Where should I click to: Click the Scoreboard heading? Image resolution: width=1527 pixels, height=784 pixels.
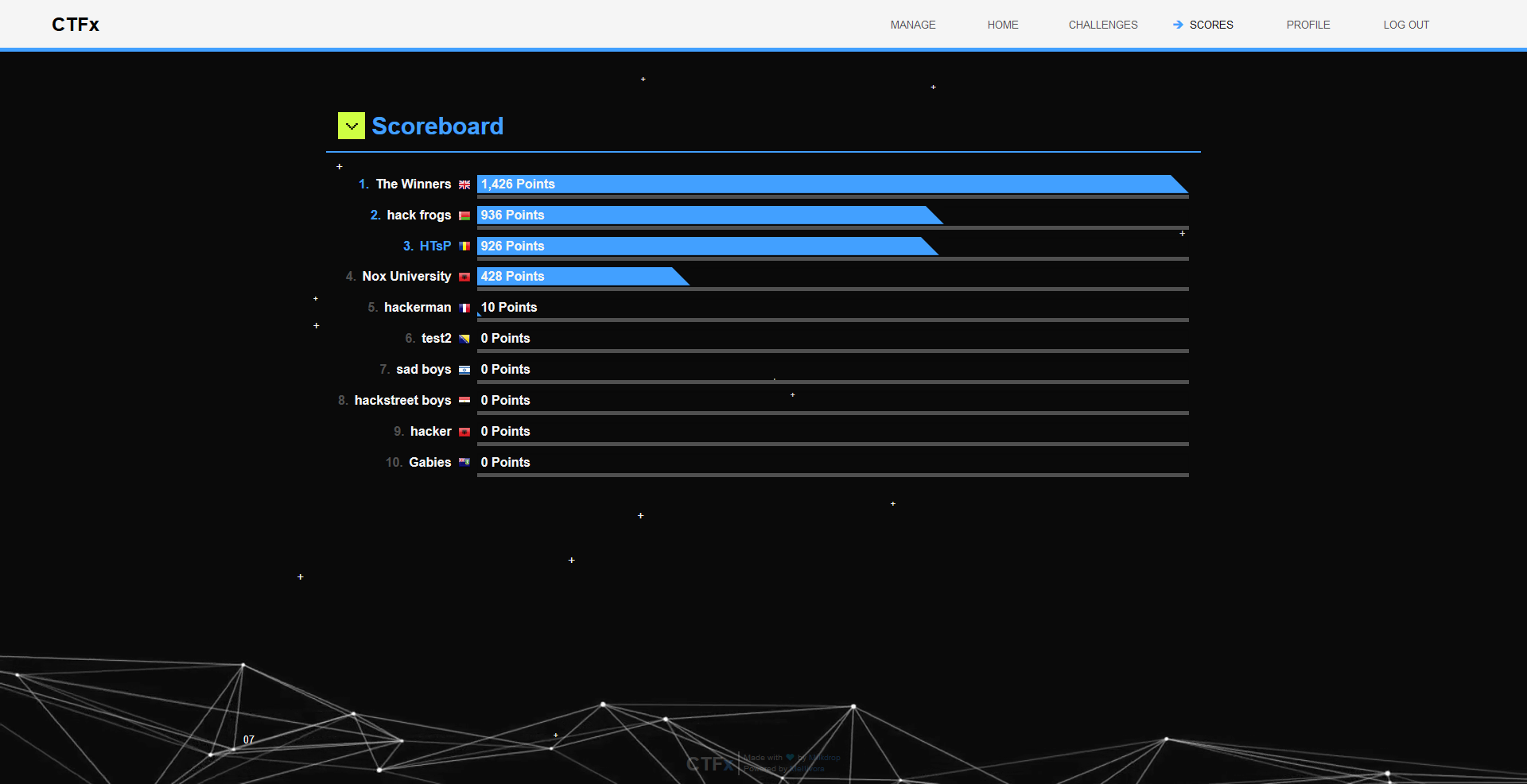(x=437, y=126)
